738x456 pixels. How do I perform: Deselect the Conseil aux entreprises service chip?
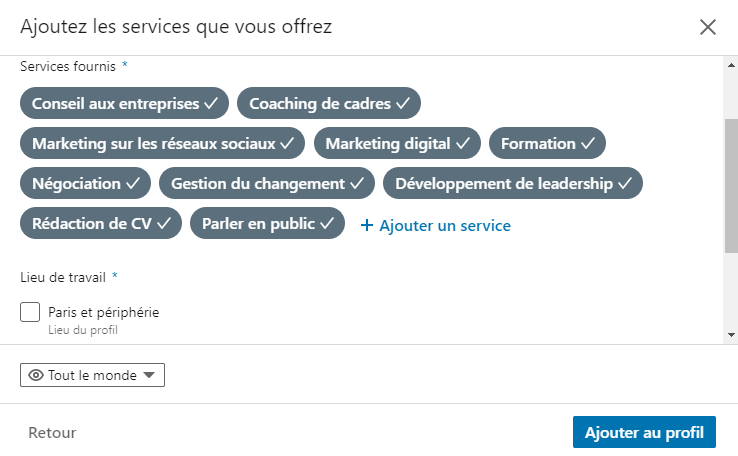click(x=125, y=103)
